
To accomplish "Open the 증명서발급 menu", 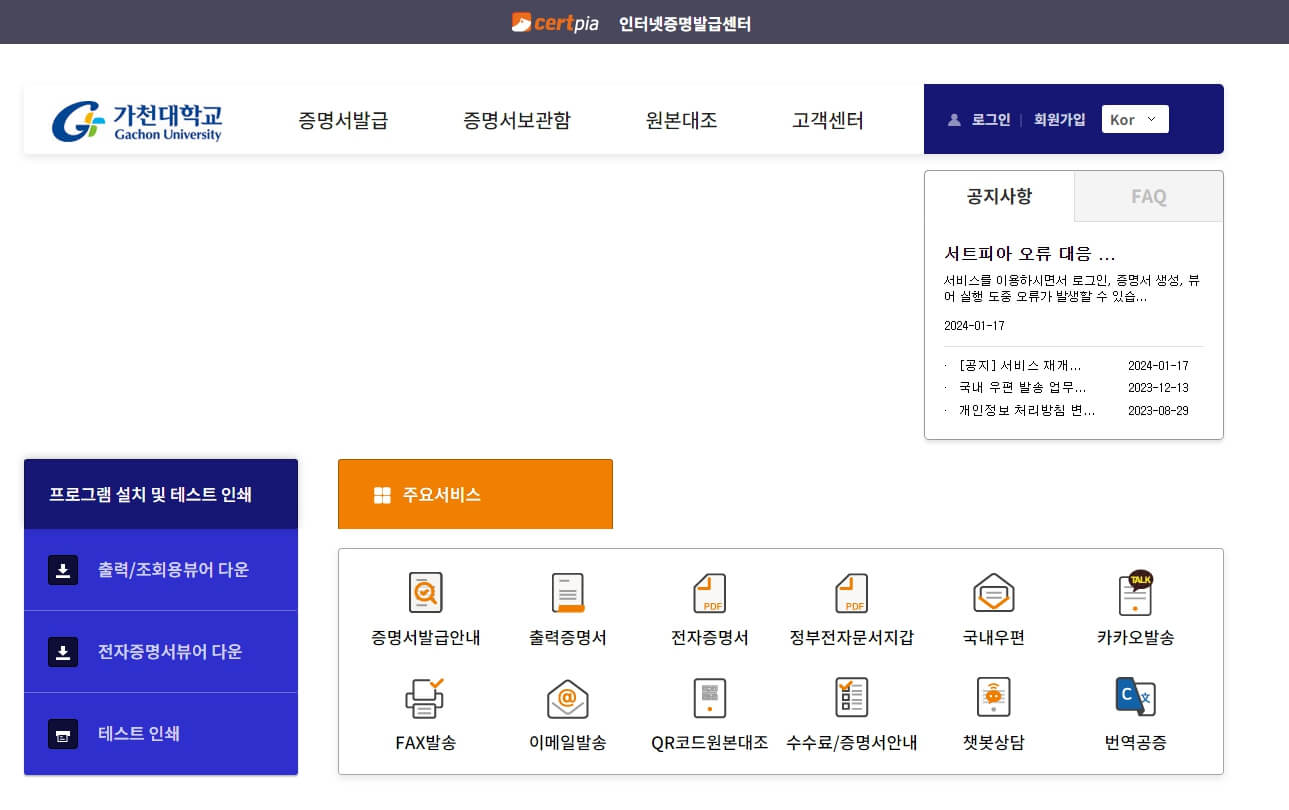I will point(343,121).
